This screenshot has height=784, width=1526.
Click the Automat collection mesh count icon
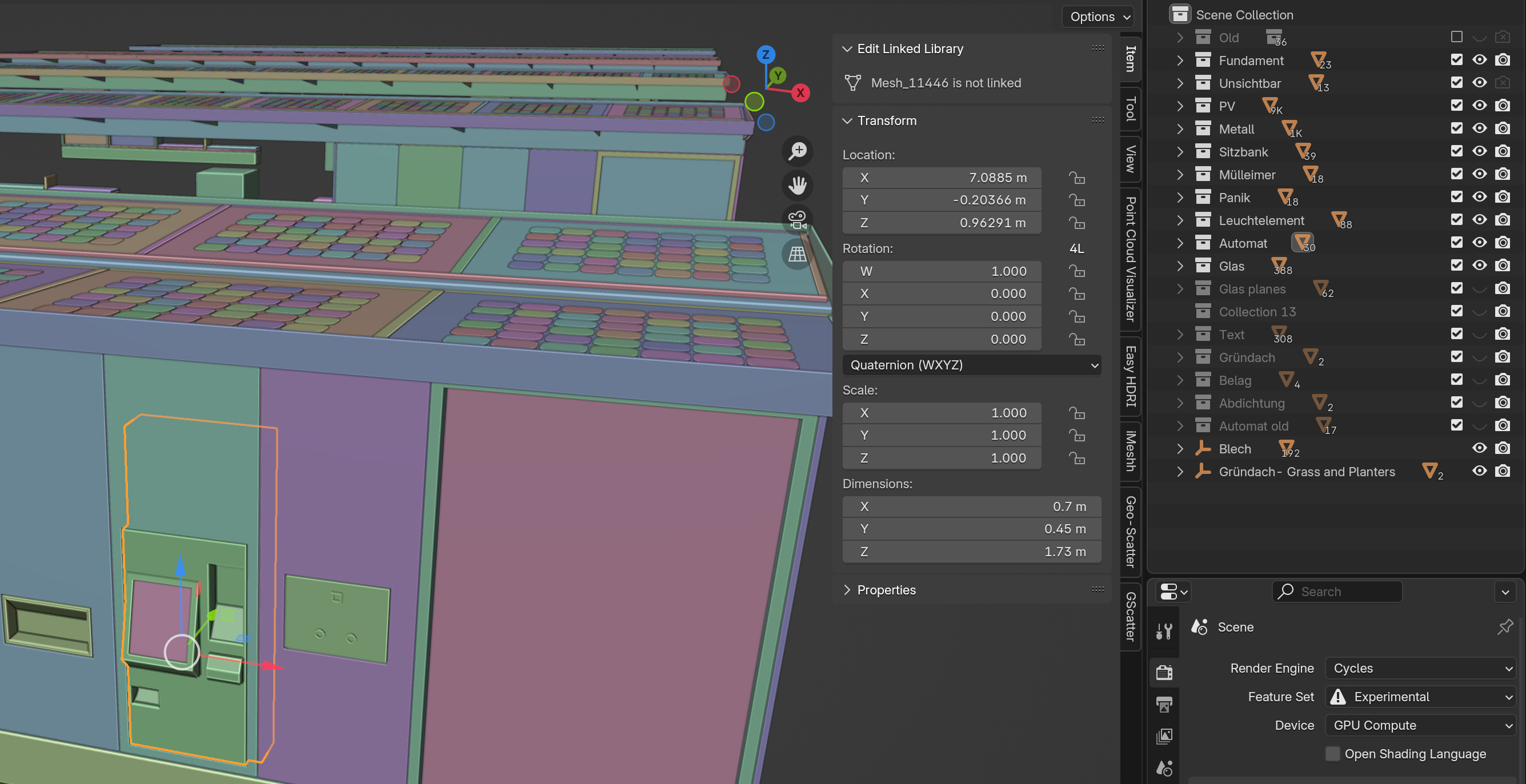[1303, 242]
